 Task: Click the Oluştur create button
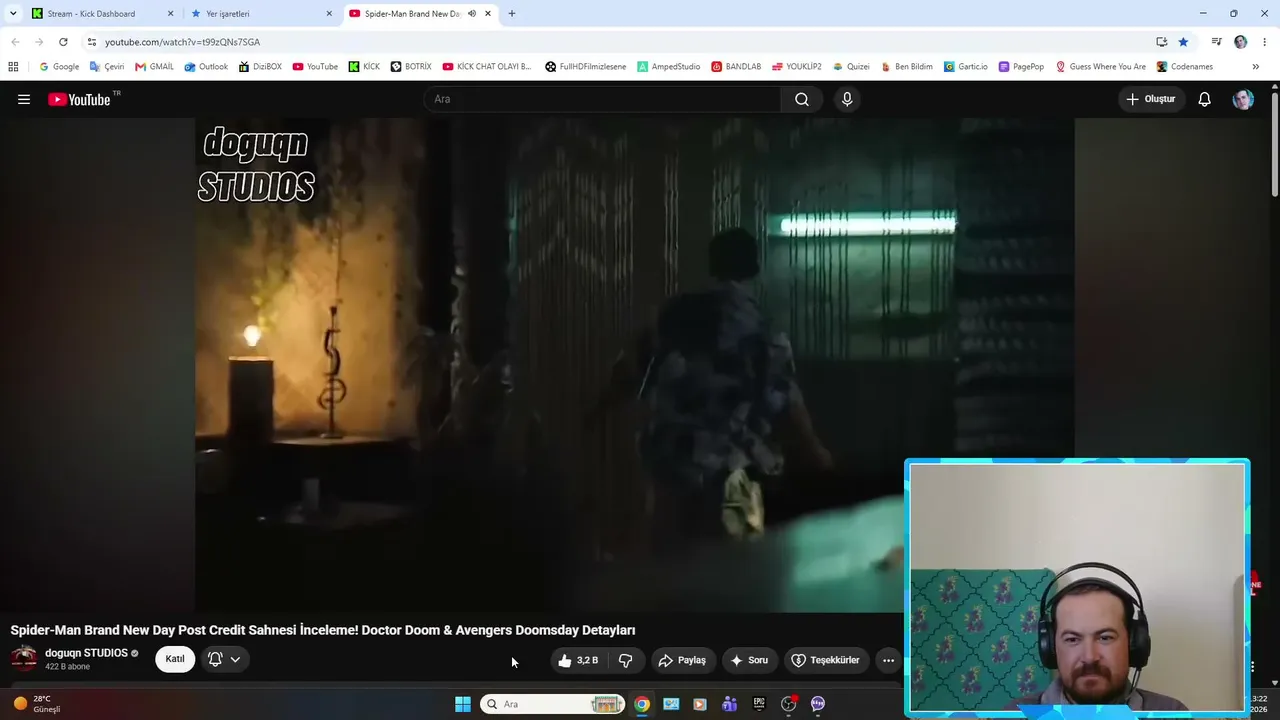(1151, 99)
